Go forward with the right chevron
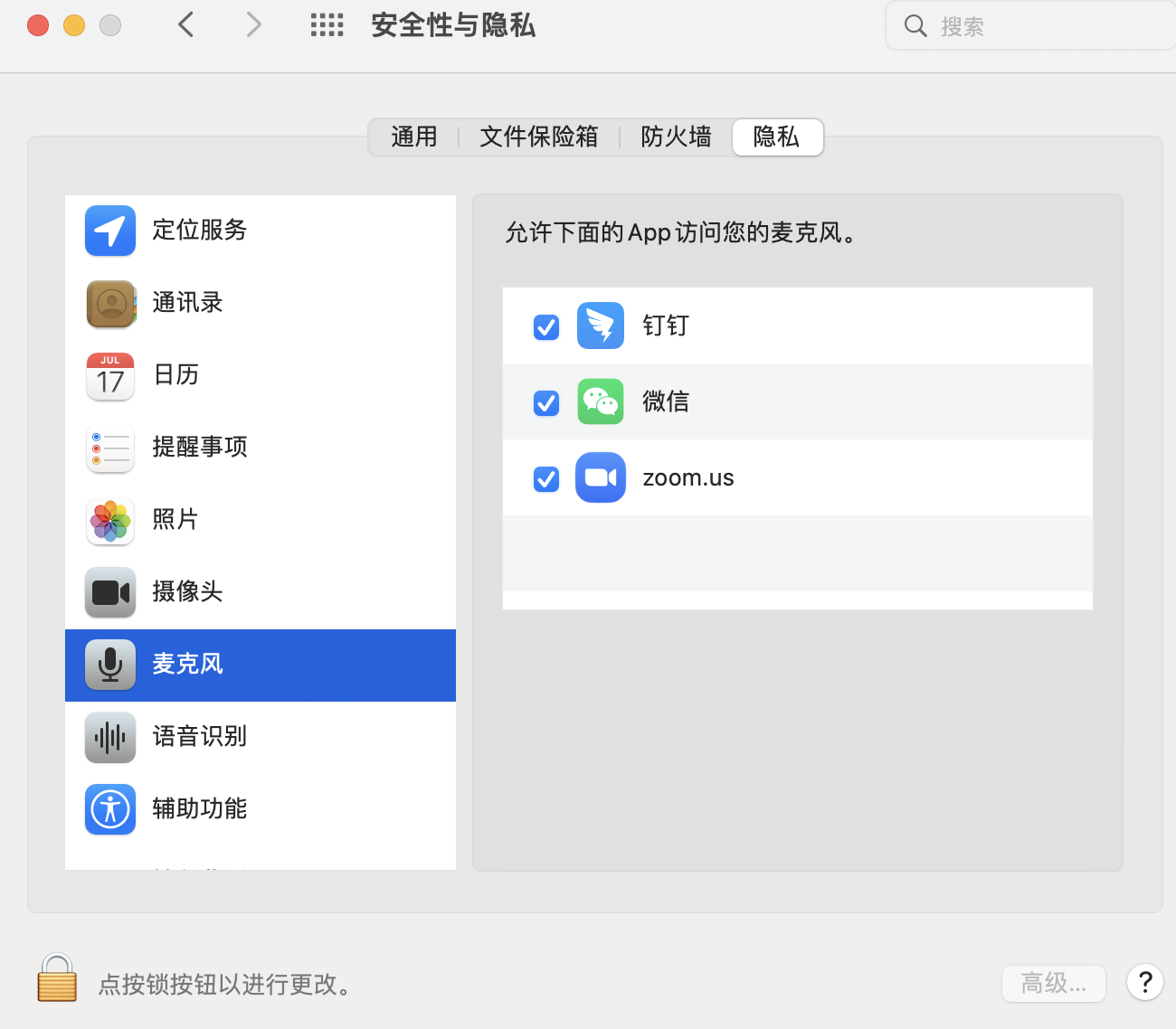The height and width of the screenshot is (1029, 1176). 254,24
